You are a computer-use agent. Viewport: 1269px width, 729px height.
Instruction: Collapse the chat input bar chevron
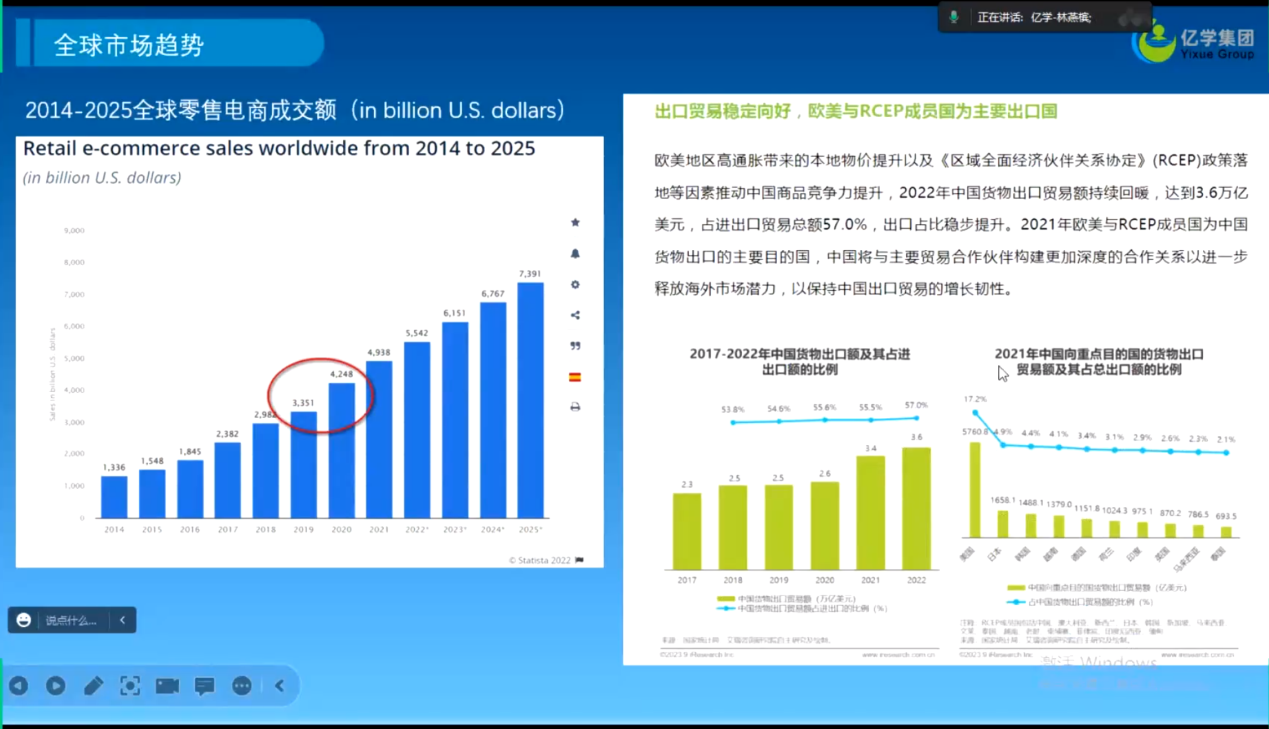pos(122,620)
